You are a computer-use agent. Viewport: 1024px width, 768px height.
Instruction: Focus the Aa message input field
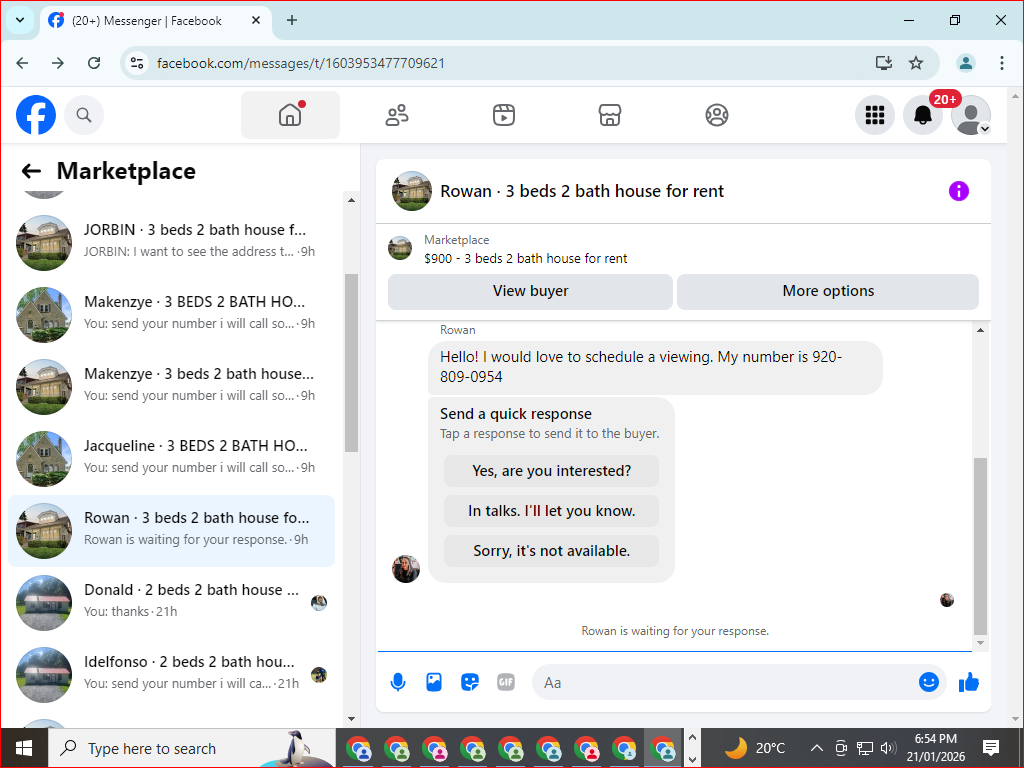pos(725,682)
